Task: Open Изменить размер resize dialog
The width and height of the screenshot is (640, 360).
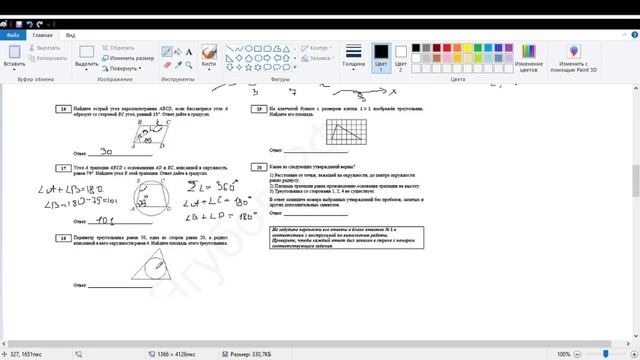Action: click(x=128, y=58)
